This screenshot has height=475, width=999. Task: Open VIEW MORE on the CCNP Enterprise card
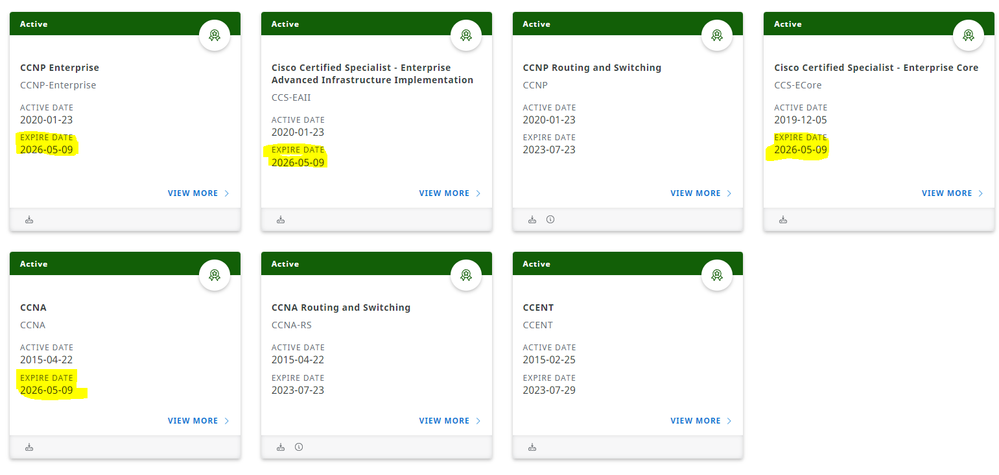(198, 193)
